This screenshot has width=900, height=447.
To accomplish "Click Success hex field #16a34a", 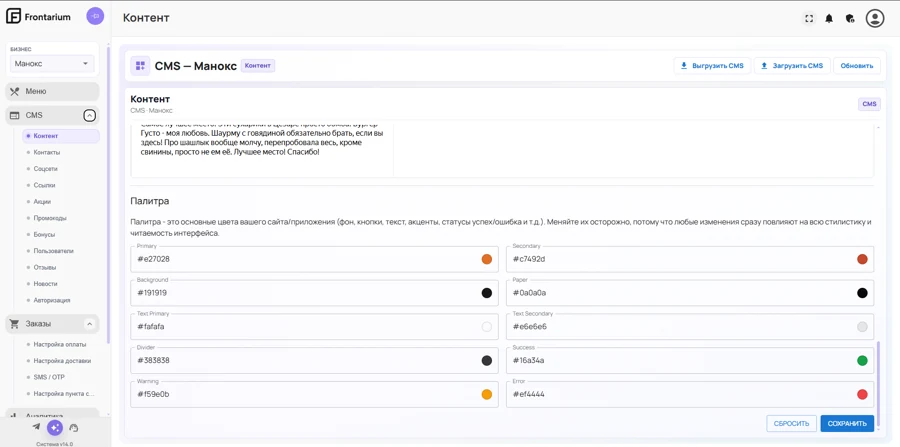I will (x=690, y=361).
